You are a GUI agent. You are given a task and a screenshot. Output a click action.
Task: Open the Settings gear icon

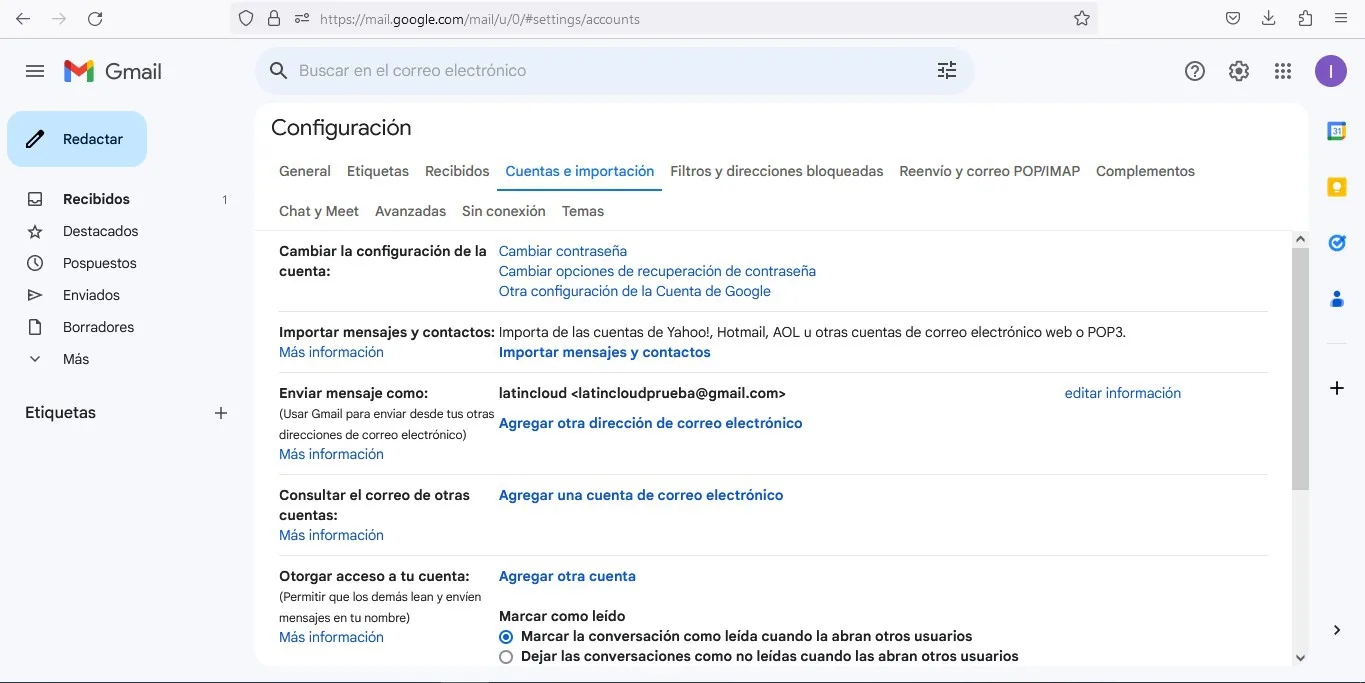1239,71
